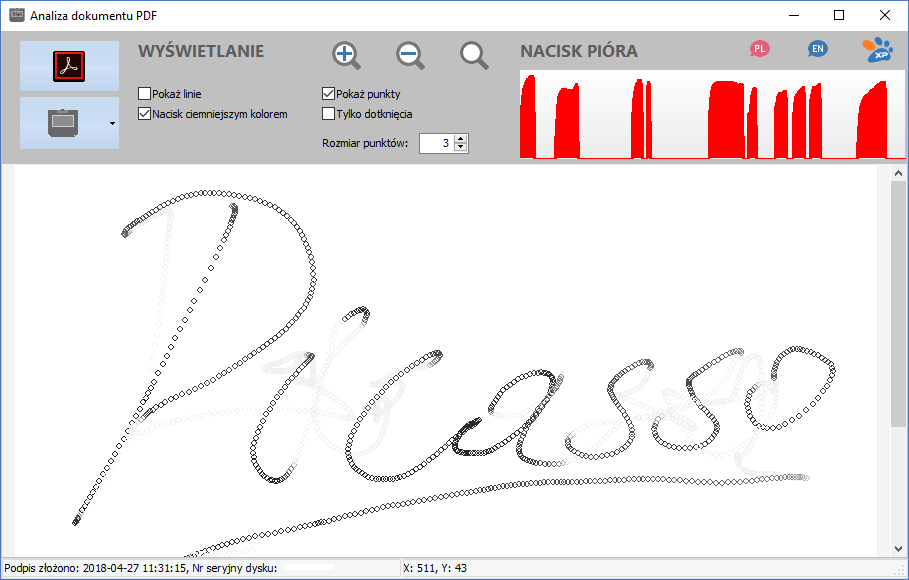Reset zoom with the plain magnifier icon
This screenshot has height=580, width=909.
point(474,56)
